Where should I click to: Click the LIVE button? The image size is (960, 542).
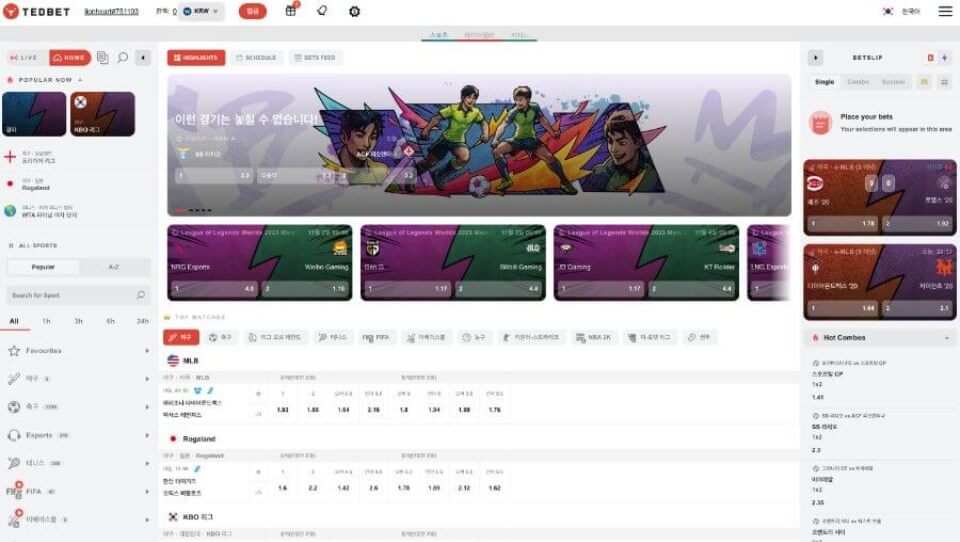(x=24, y=58)
